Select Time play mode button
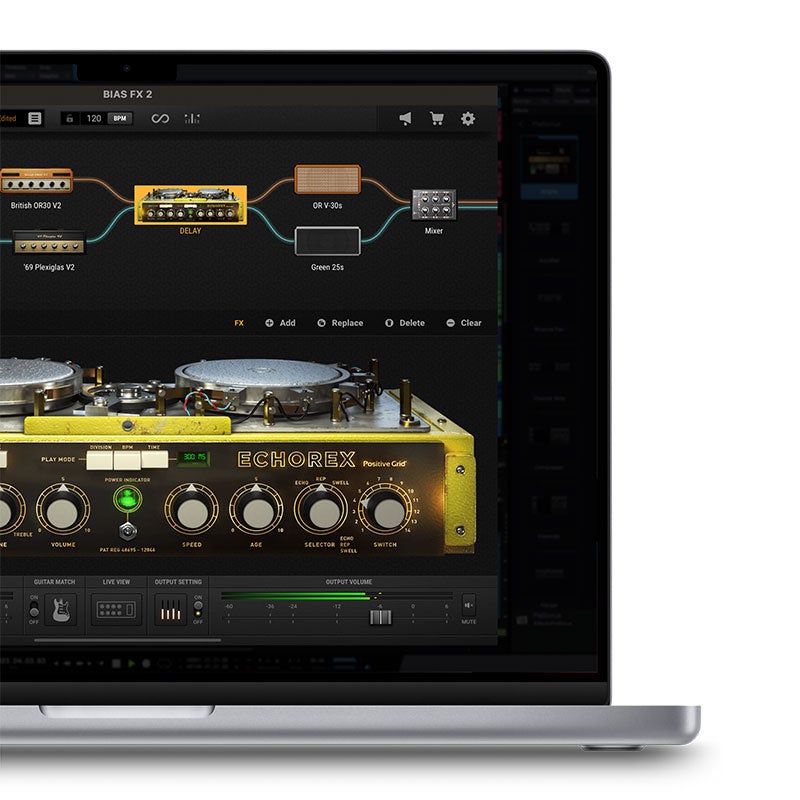Image resolution: width=800 pixels, height=800 pixels. [x=155, y=460]
